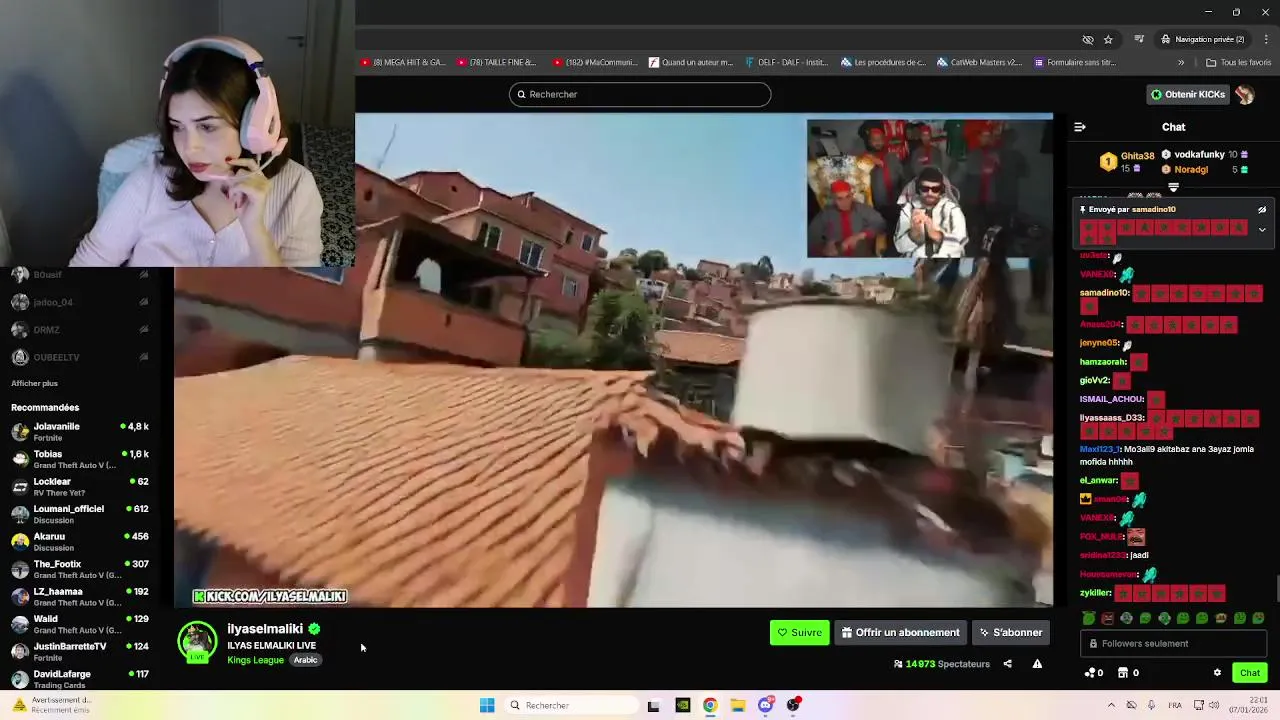Image resolution: width=1280 pixels, height=720 pixels.
Task: Click the tracking protection eye icon
Action: point(1088,39)
